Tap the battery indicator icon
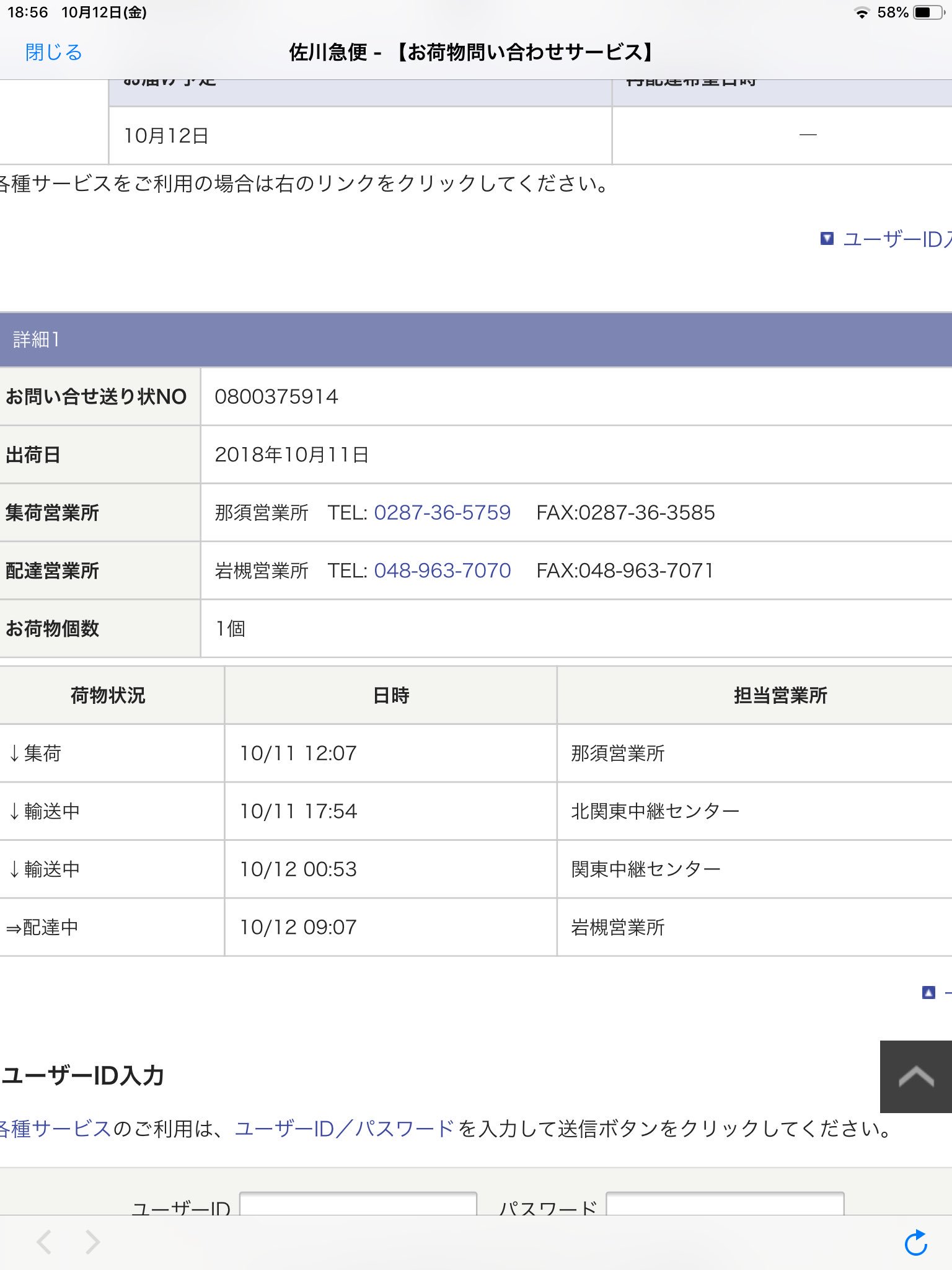Screen dimensions: 952x1270 (x=928, y=12)
